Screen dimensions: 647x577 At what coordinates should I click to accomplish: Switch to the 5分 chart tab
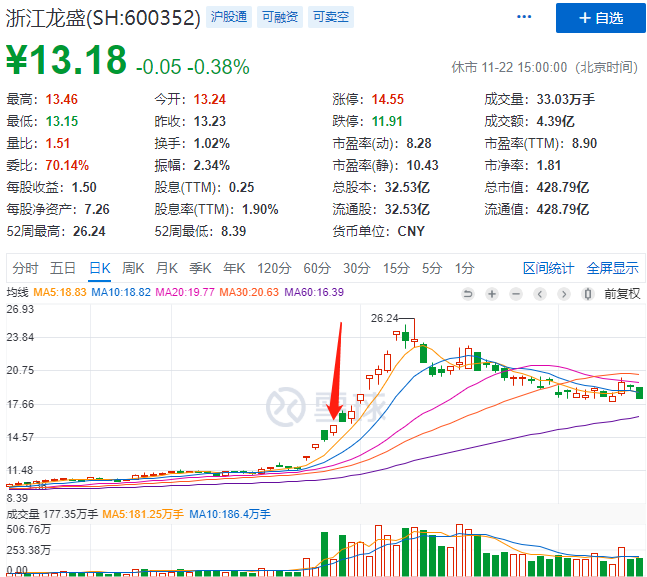pos(432,268)
